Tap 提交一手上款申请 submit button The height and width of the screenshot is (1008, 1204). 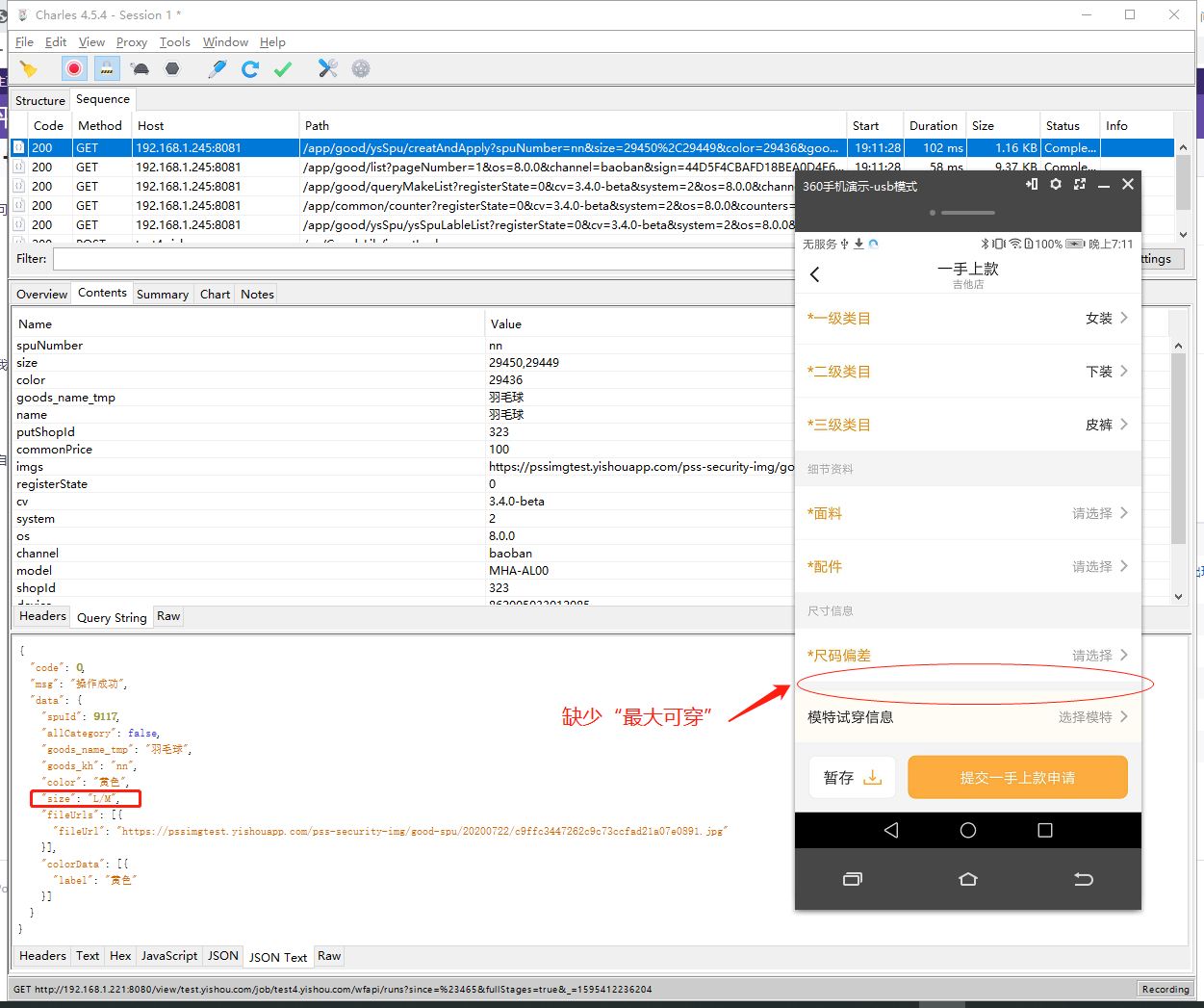[1017, 777]
